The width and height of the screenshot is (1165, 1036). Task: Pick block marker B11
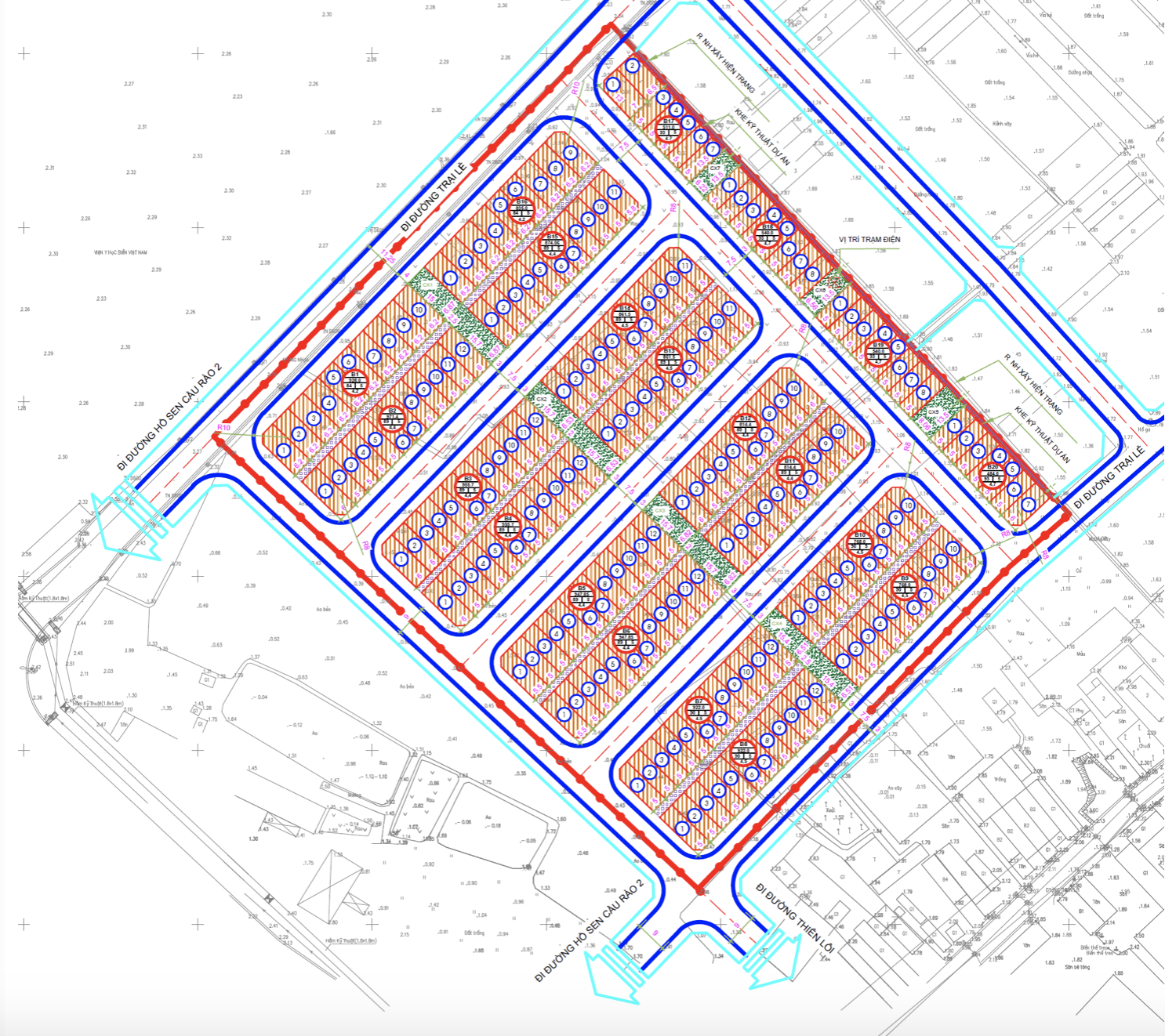[789, 468]
